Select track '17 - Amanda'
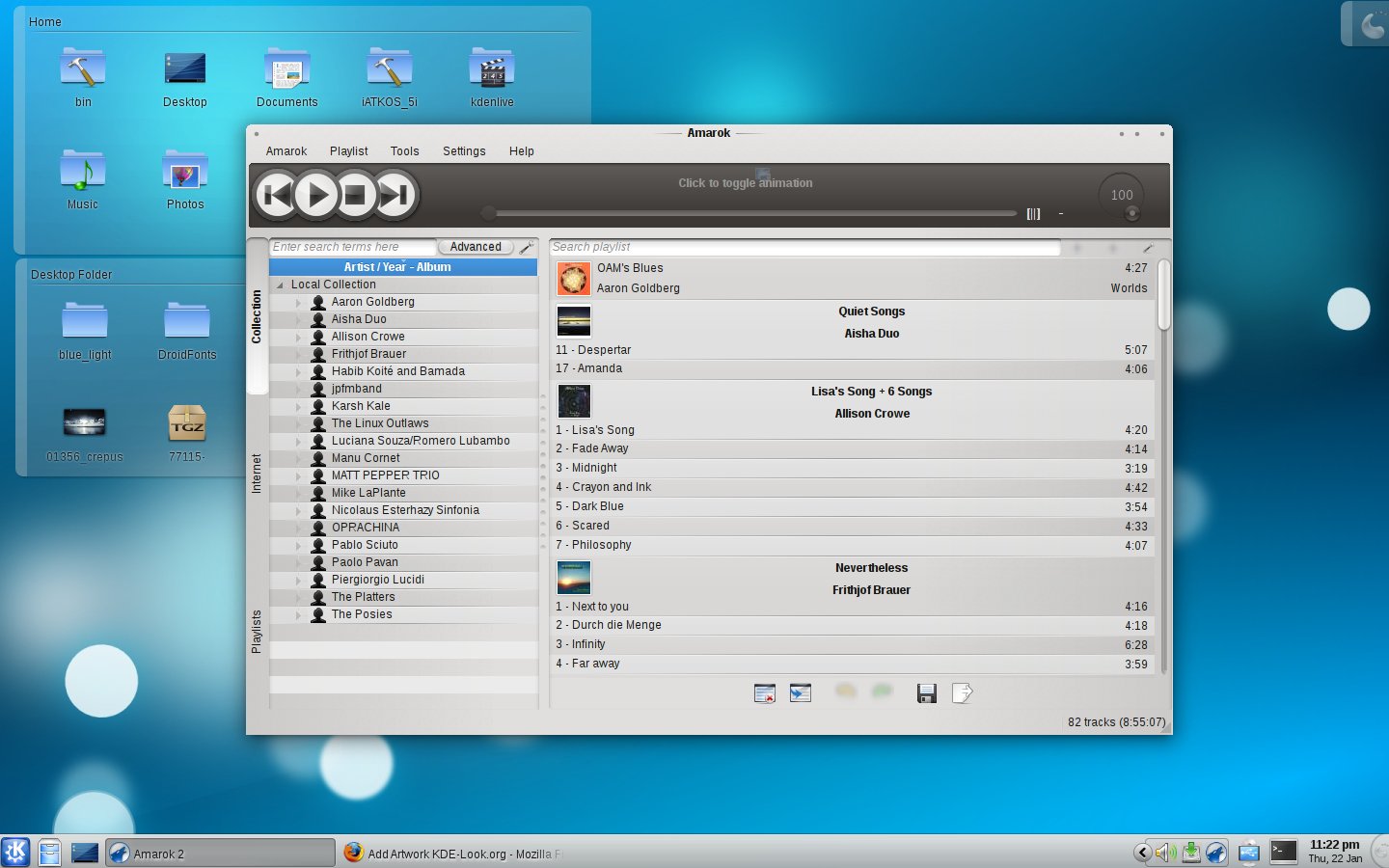The height and width of the screenshot is (868, 1389). point(853,368)
